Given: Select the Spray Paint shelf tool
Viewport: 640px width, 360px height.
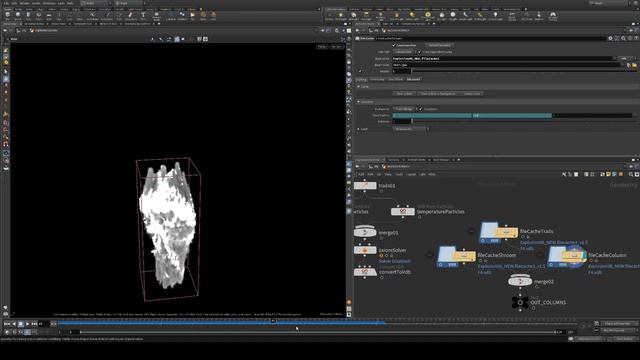Looking at the screenshot, I should 131,16.
